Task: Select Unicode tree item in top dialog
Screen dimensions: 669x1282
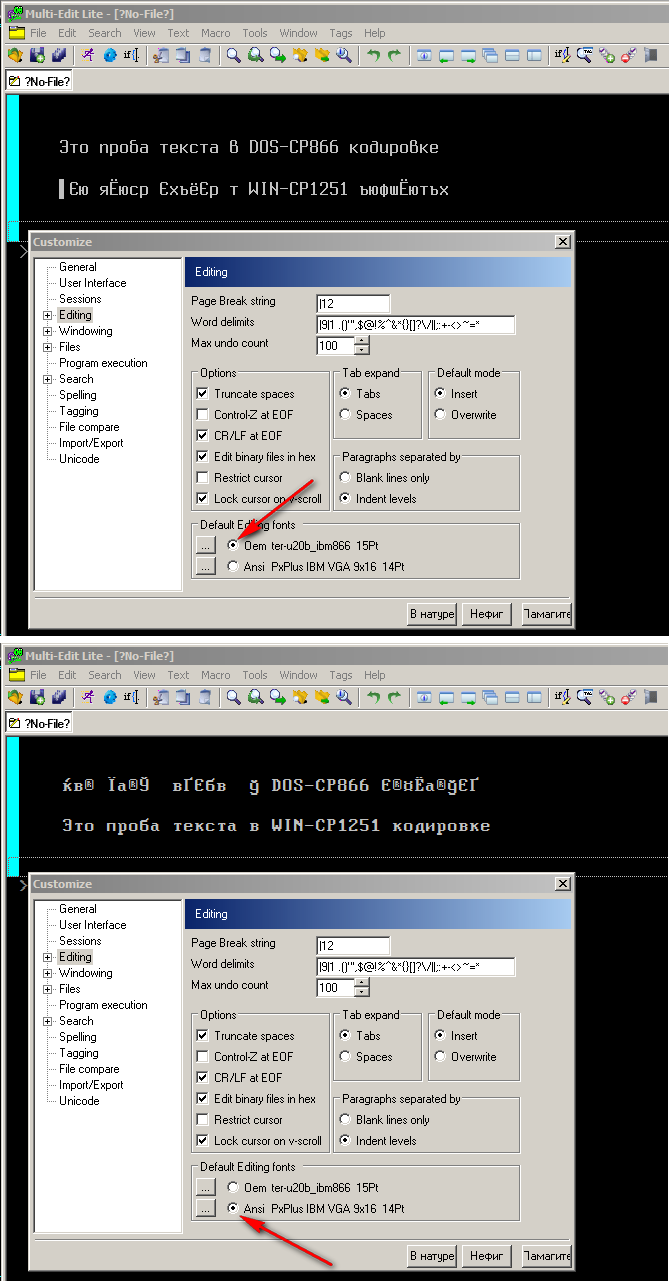Action: (x=79, y=459)
